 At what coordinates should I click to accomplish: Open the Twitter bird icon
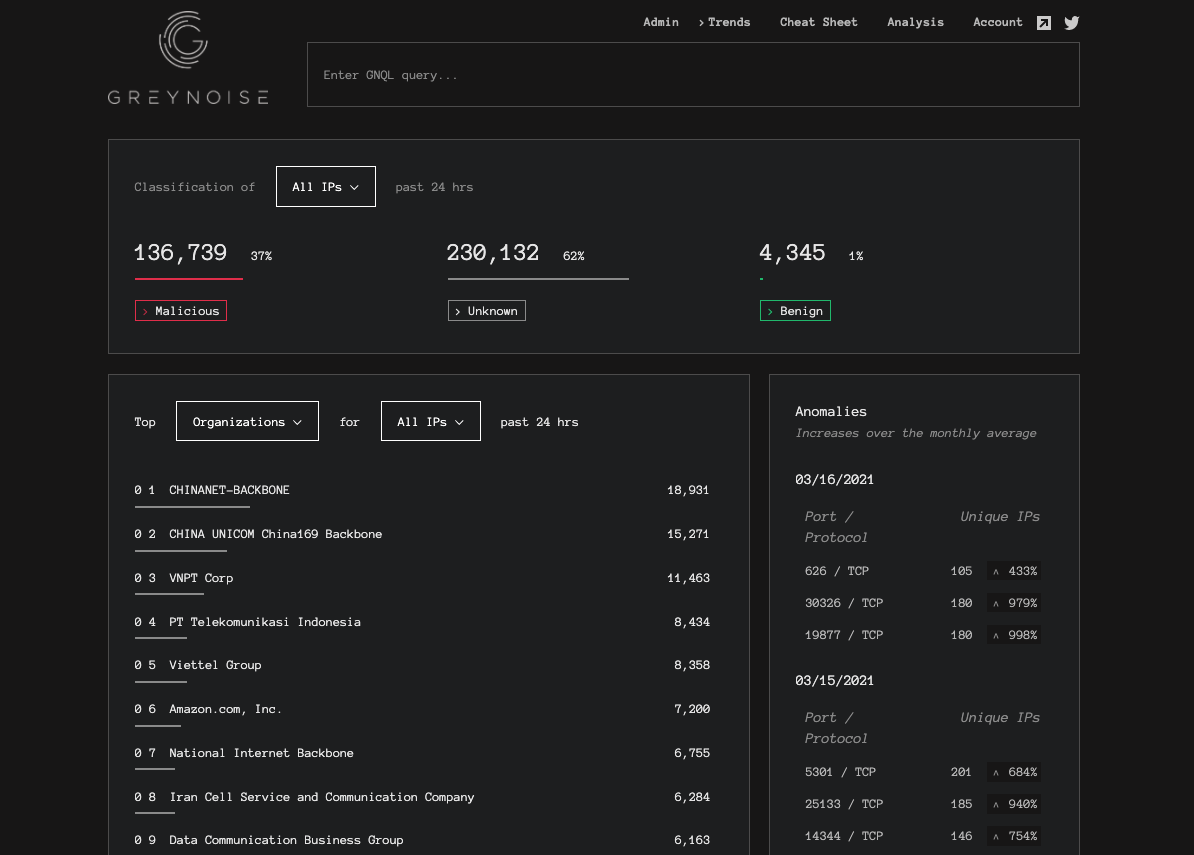coord(1071,23)
